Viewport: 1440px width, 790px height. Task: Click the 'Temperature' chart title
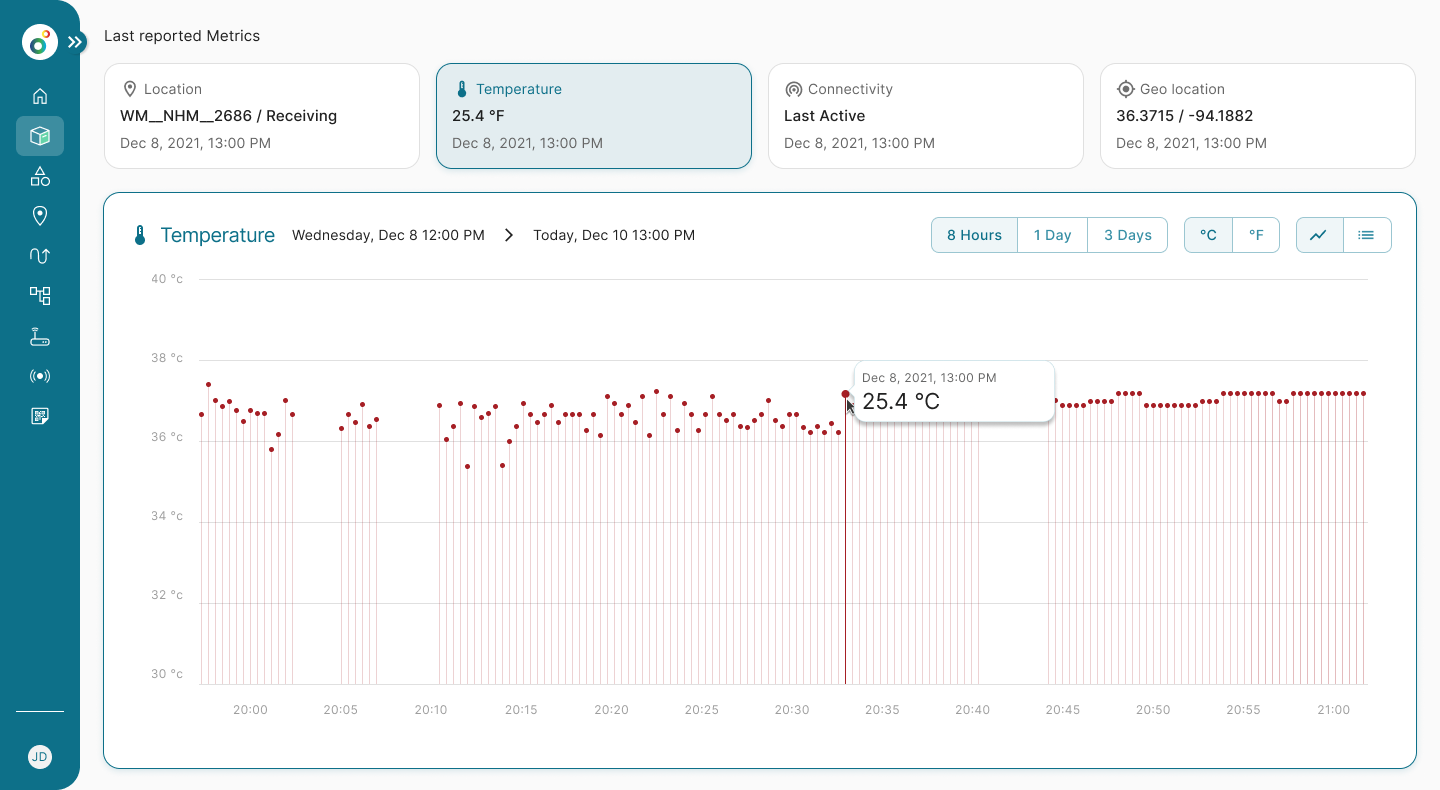pos(217,235)
